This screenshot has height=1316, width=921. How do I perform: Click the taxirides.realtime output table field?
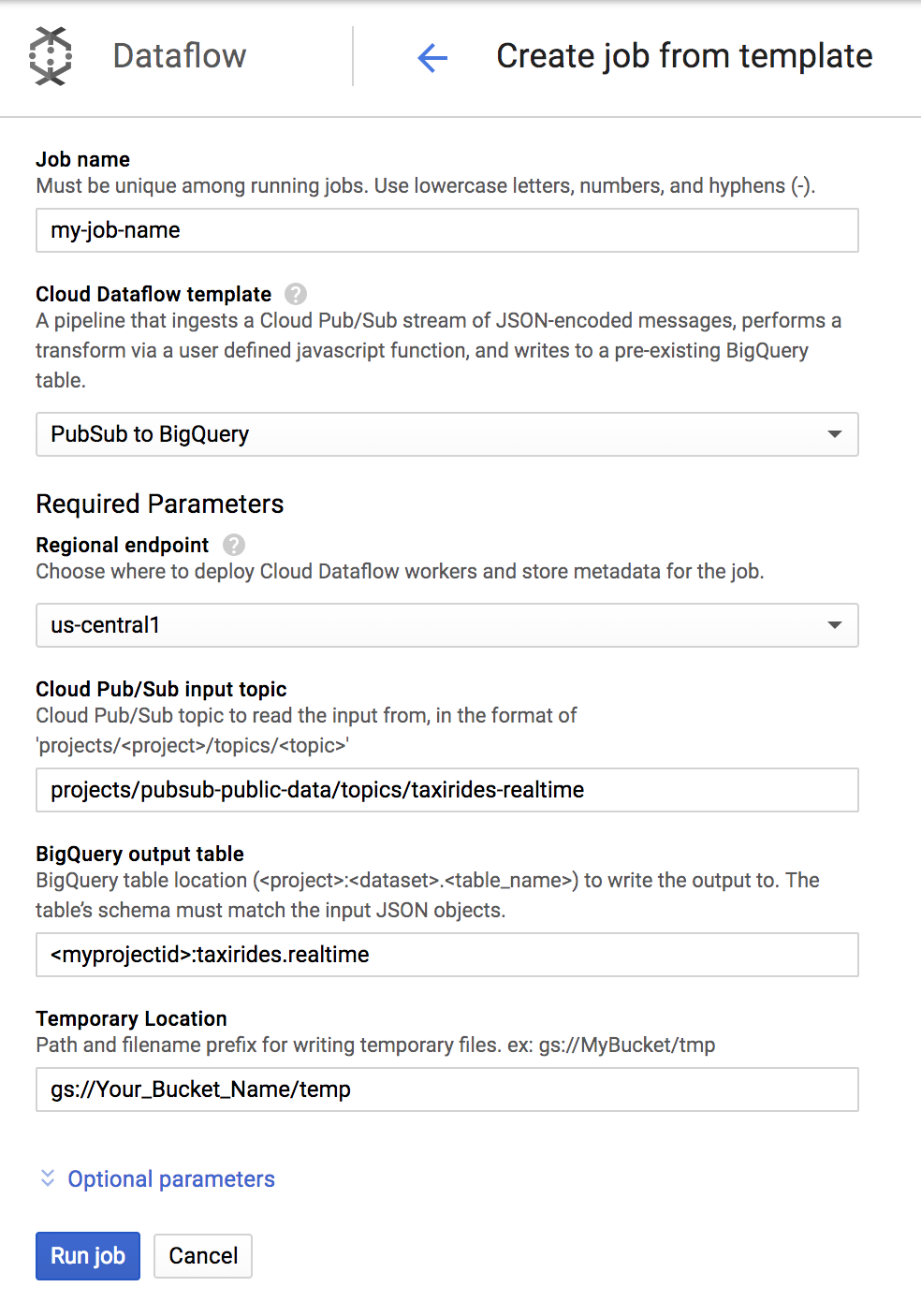(447, 955)
